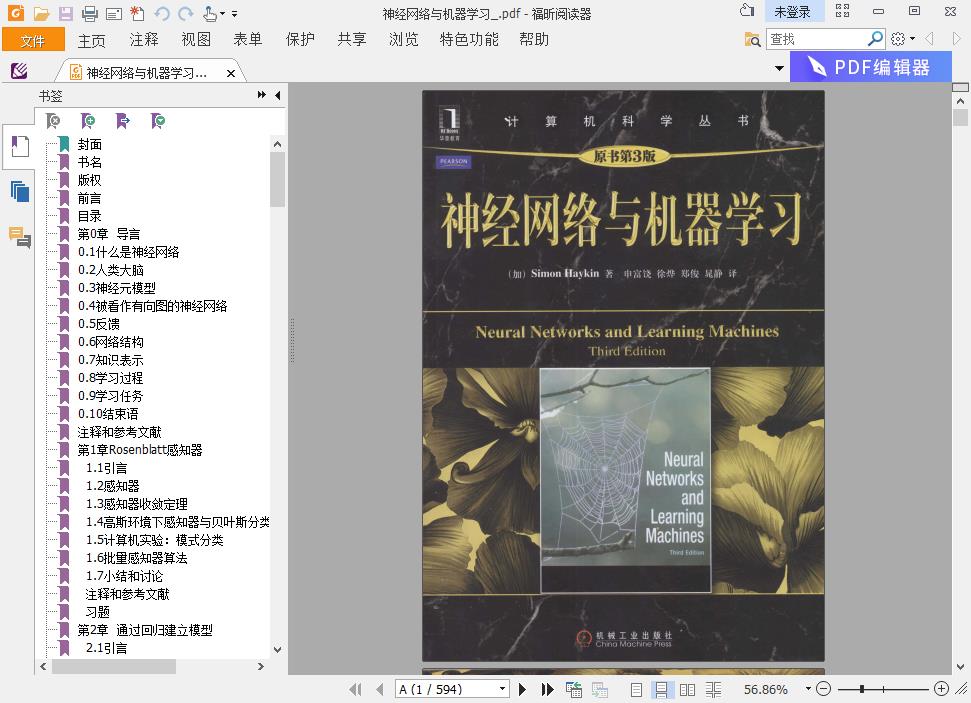Jump to bookmark 第0章 导言
The height and width of the screenshot is (703, 971).
(x=108, y=234)
